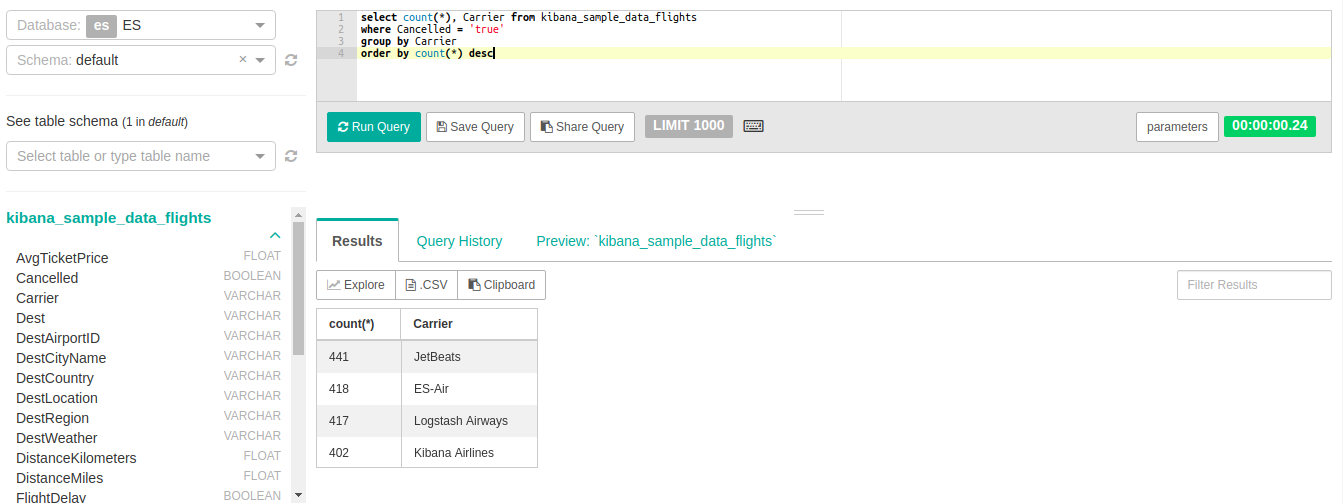Collapse kibana_sample_data_flights table schema
Image resolution: width=1343 pixels, height=504 pixels.
click(275, 236)
